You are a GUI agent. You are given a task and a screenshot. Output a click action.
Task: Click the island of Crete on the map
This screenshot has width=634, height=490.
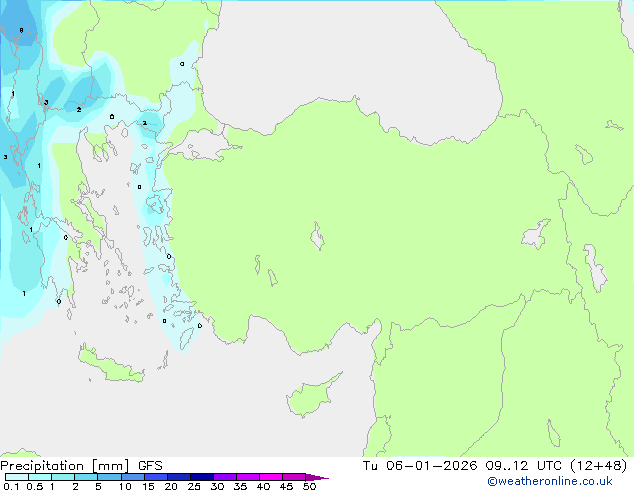click(x=110, y=365)
